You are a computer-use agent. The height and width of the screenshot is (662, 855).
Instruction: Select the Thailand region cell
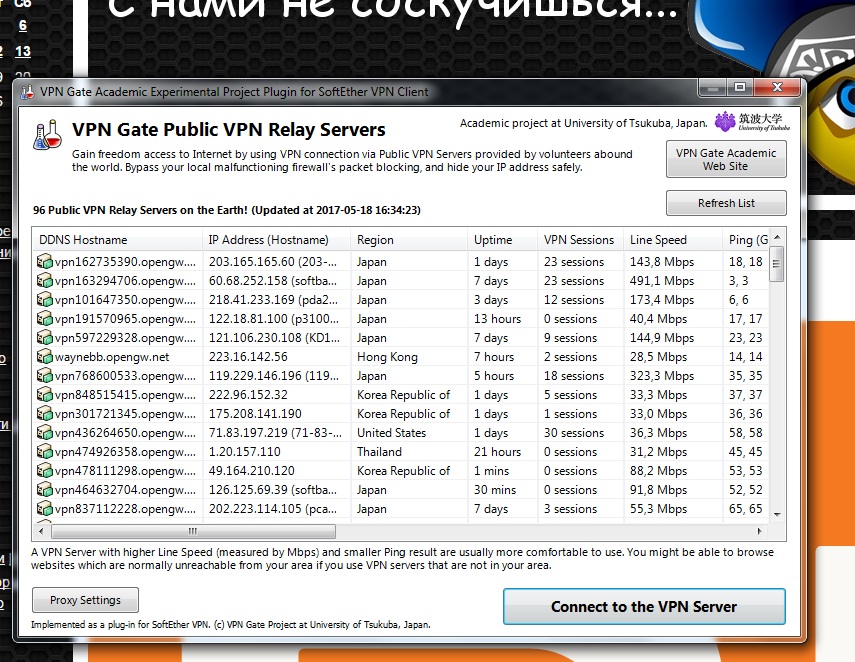pyautogui.click(x=380, y=452)
